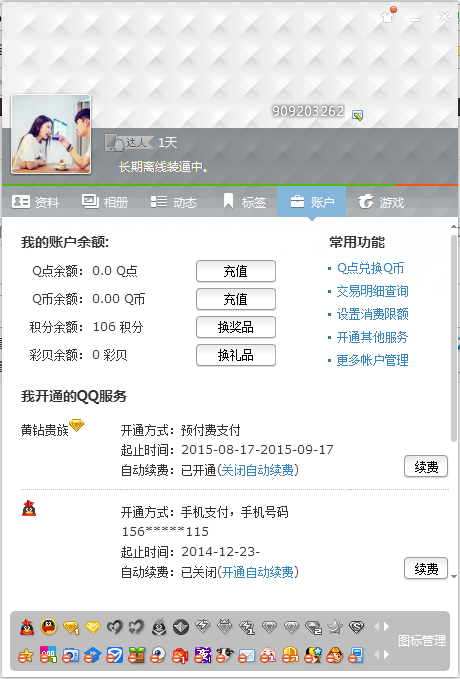The image size is (460, 679).
Task: Click the photo camera icon in the bottom icon row
Action: [71, 655]
